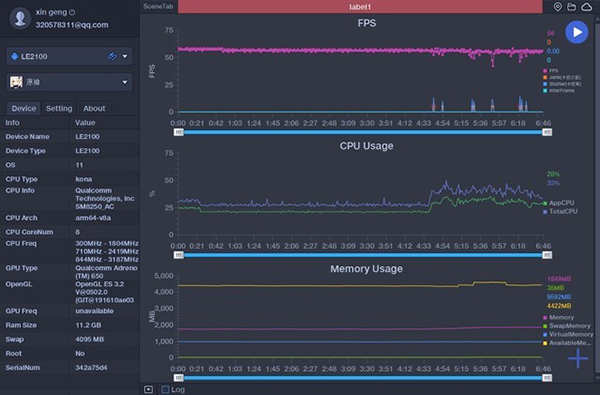
Task: Open the folder icon in top bar
Action: (571, 7)
